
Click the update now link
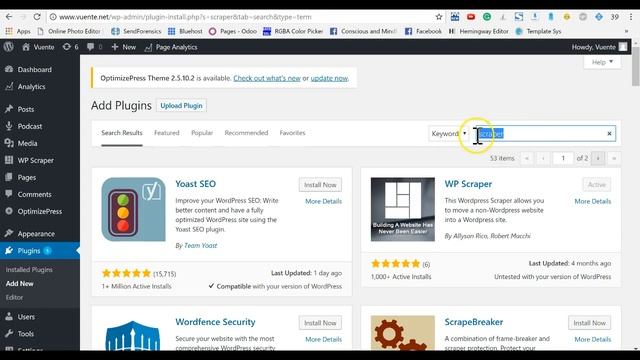pyautogui.click(x=329, y=78)
